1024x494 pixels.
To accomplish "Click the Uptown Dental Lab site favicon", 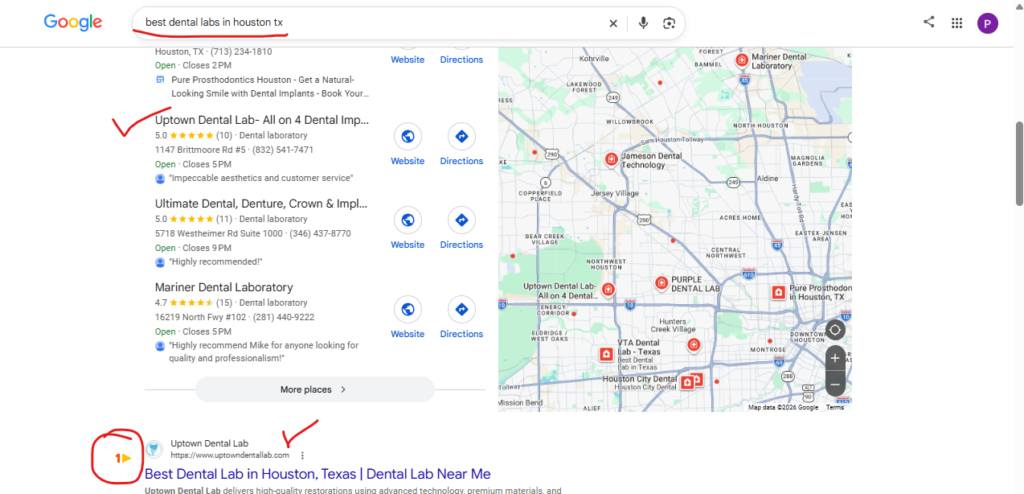I will (x=153, y=448).
